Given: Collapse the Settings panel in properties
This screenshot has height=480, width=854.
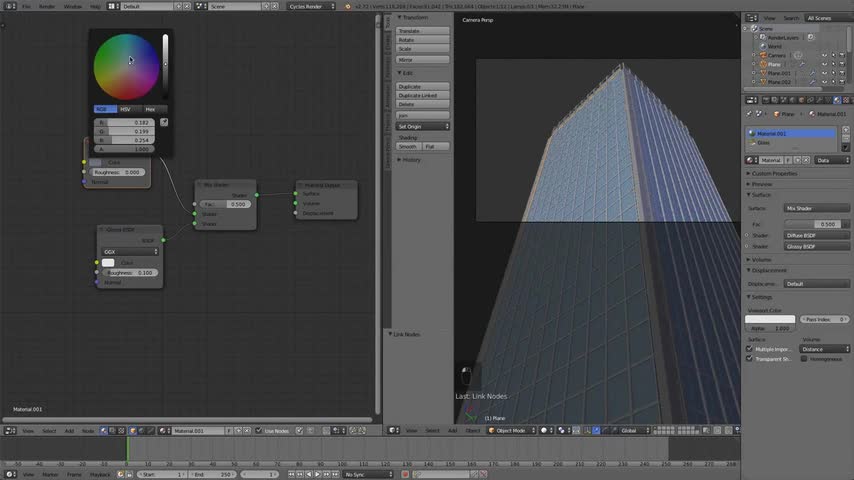Looking at the screenshot, I should click(x=761, y=297).
